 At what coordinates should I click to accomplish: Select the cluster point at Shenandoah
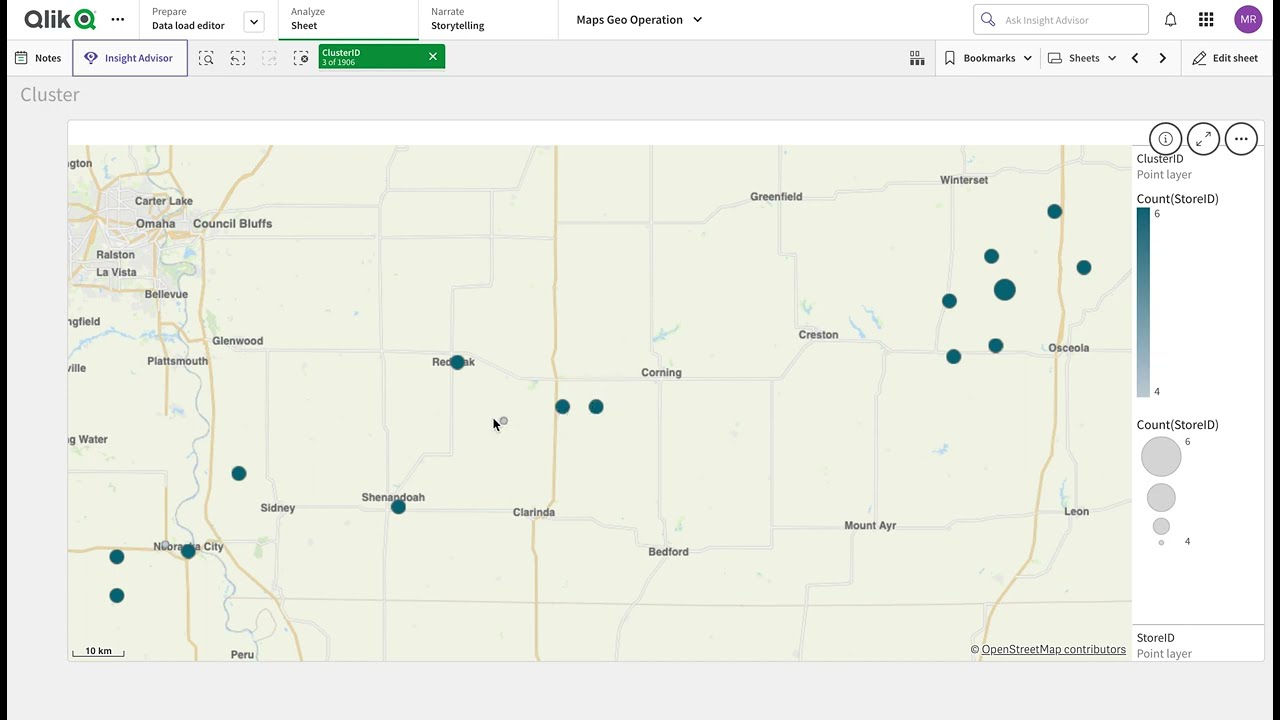(398, 507)
